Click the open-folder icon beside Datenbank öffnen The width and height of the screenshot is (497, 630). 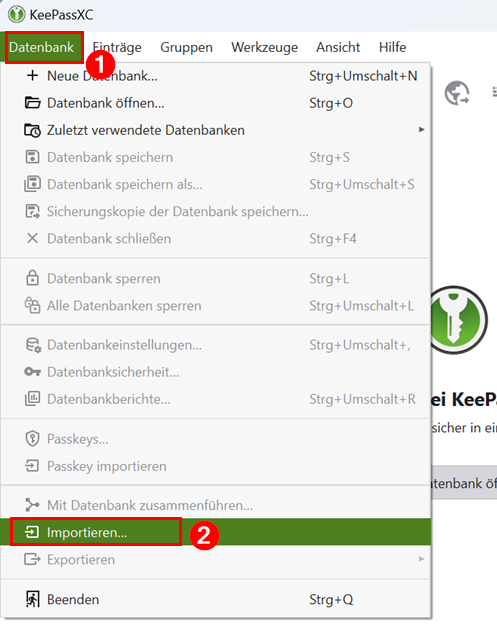(32, 103)
